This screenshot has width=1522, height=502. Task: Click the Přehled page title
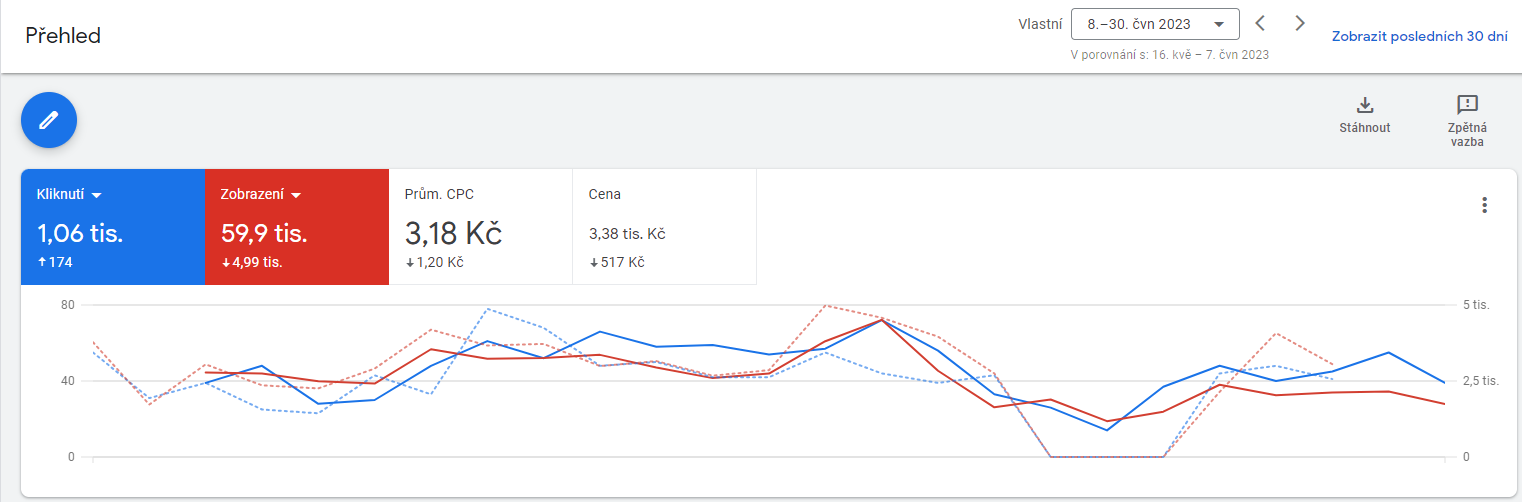[x=63, y=36]
